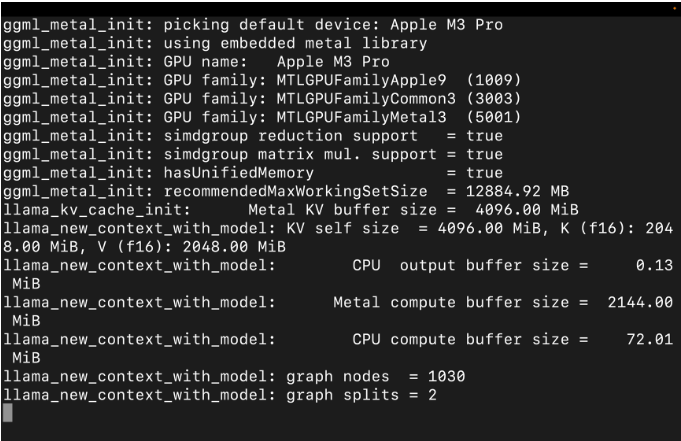Viewport: 681px width, 441px height.
Task: Click the recommendedMaxWorkingSetSize text
Action: (295, 192)
